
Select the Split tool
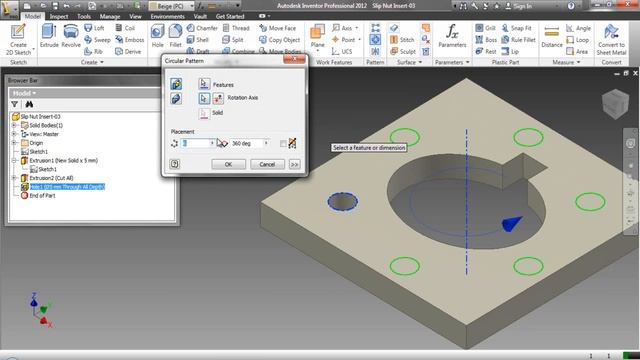click(x=233, y=40)
